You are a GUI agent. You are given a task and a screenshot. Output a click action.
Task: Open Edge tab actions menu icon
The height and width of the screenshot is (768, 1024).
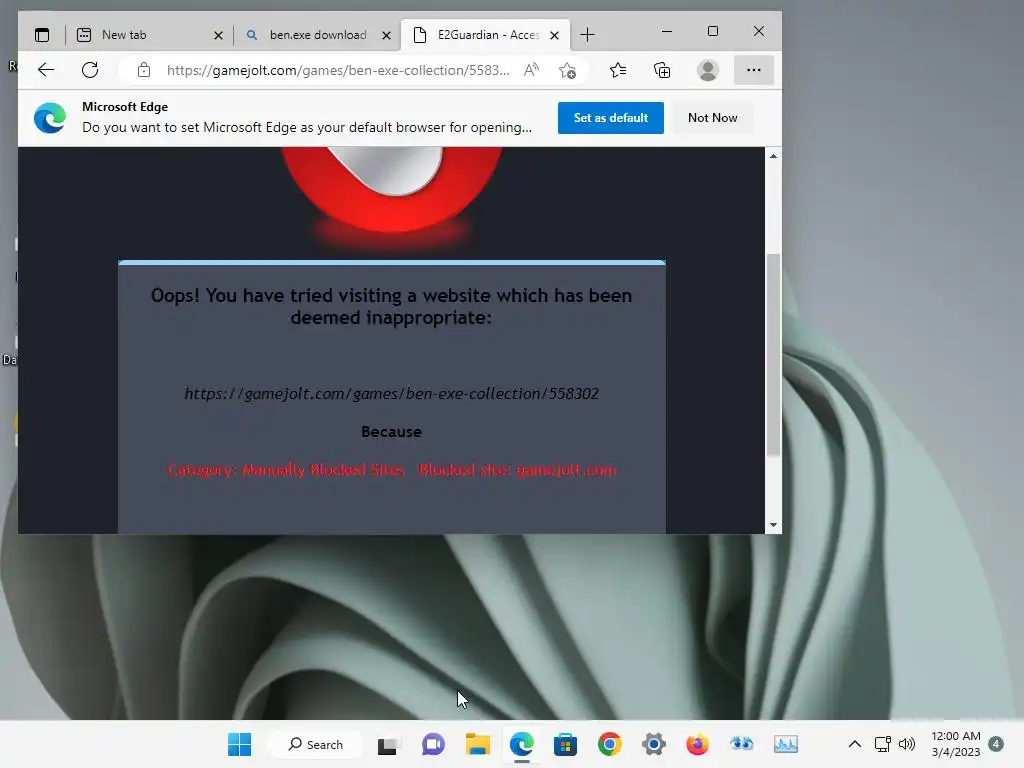[x=42, y=35]
